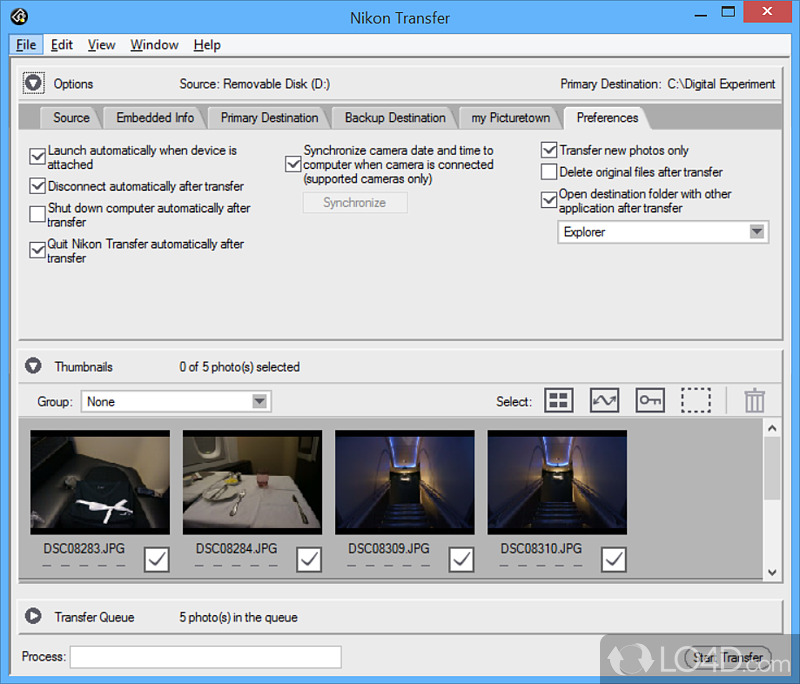Uncheck Transfer new photos only
Screen dimensions: 800x684
549,150
